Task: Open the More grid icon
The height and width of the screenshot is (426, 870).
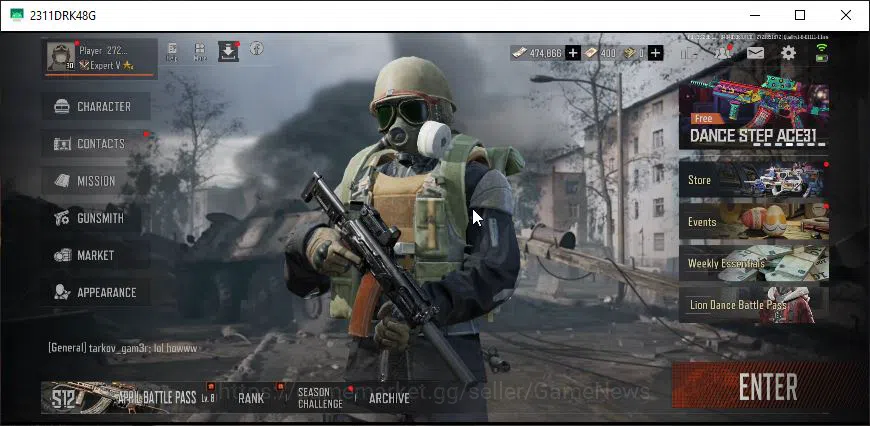Action: [200, 51]
